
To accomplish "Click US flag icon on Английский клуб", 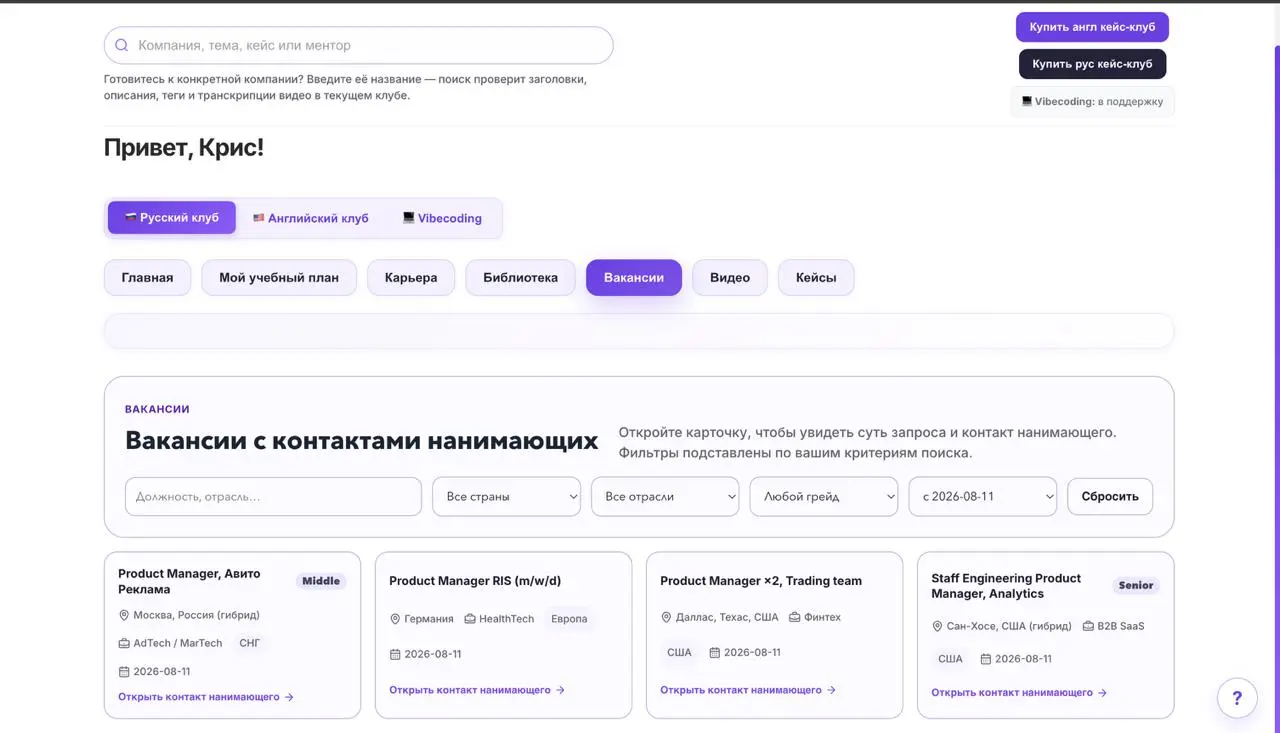I will pos(258,218).
